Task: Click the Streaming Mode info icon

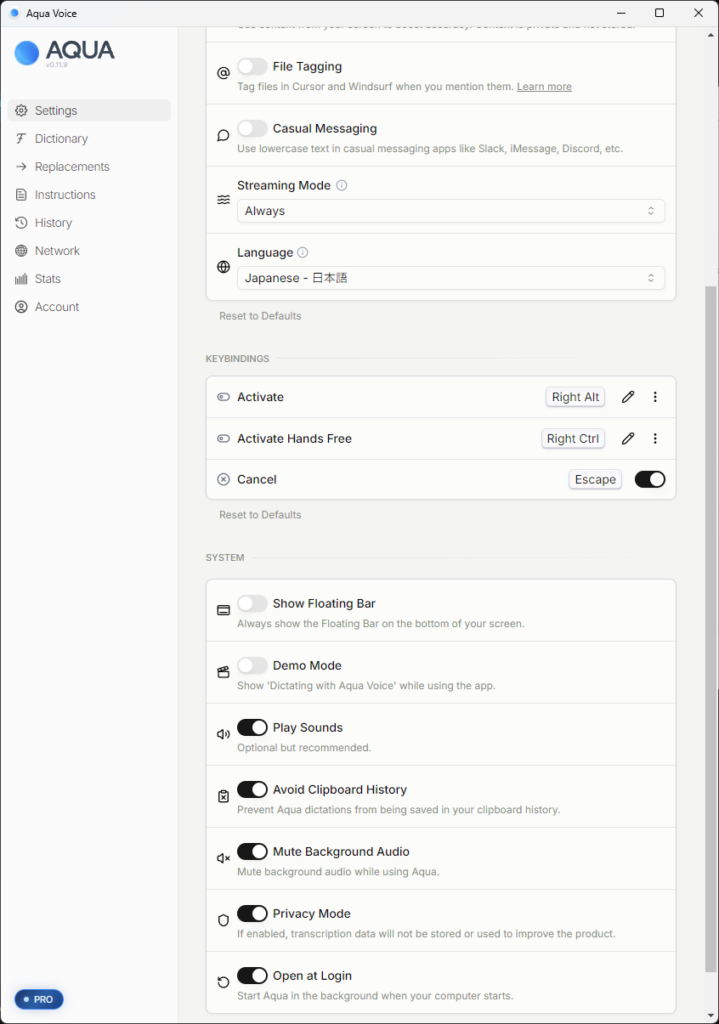Action: [x=342, y=186]
